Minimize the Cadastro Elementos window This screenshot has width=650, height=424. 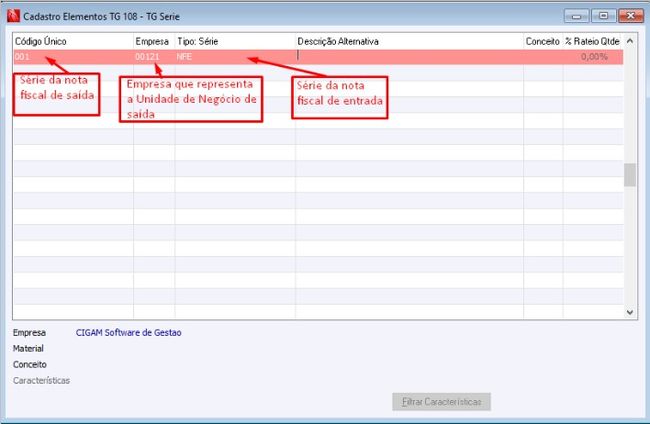[x=576, y=16]
